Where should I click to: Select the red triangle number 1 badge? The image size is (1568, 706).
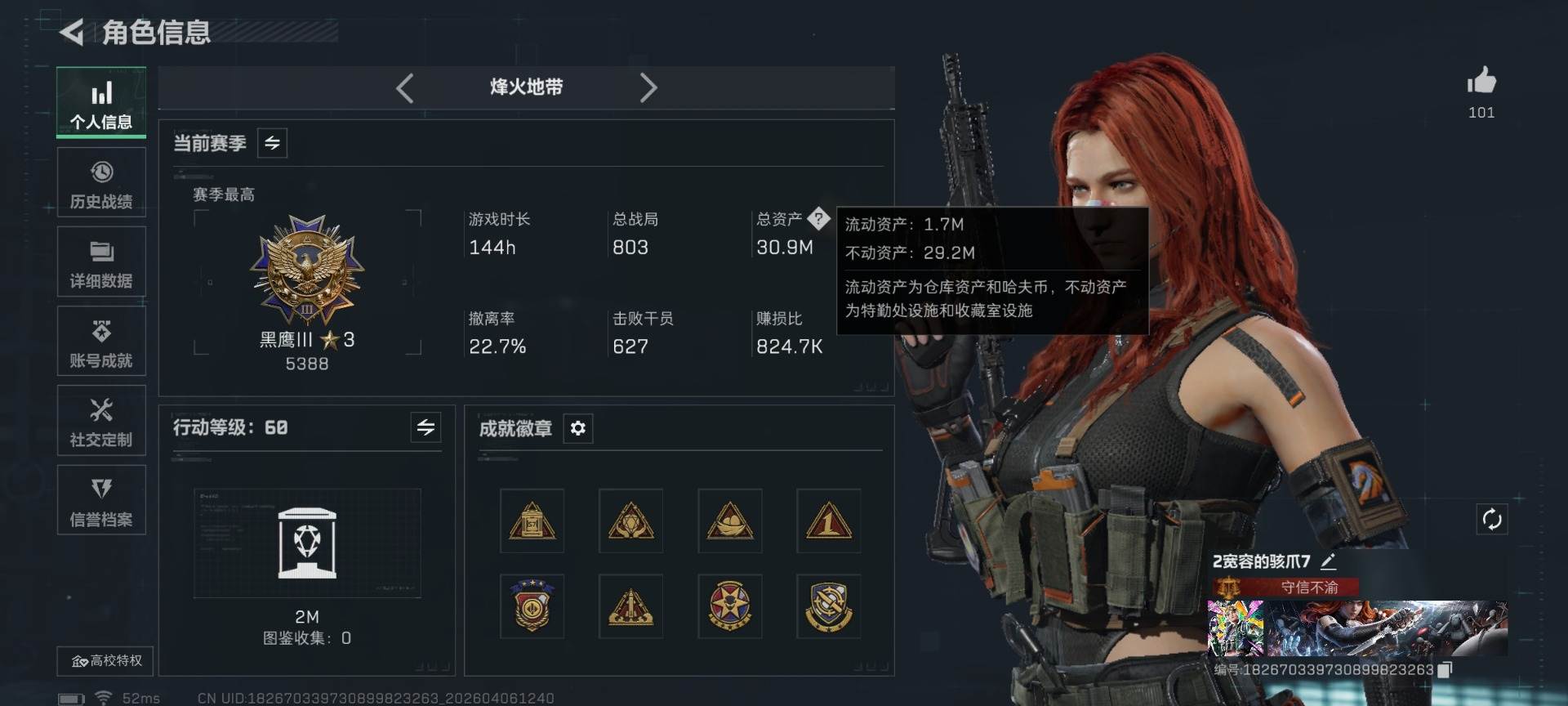pyautogui.click(x=828, y=521)
